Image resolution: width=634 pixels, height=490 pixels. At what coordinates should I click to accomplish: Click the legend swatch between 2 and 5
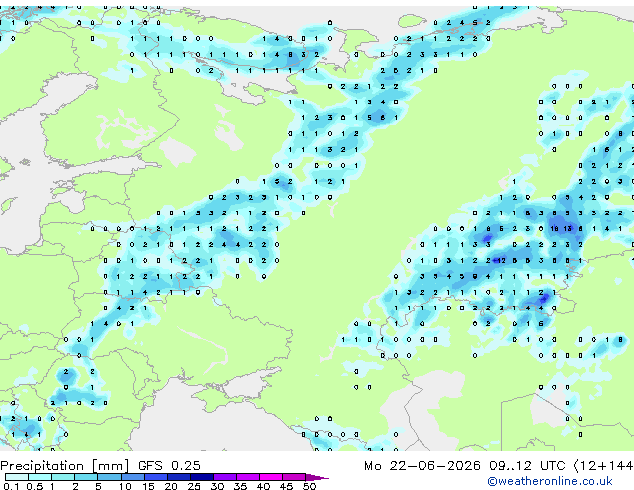[86, 477]
